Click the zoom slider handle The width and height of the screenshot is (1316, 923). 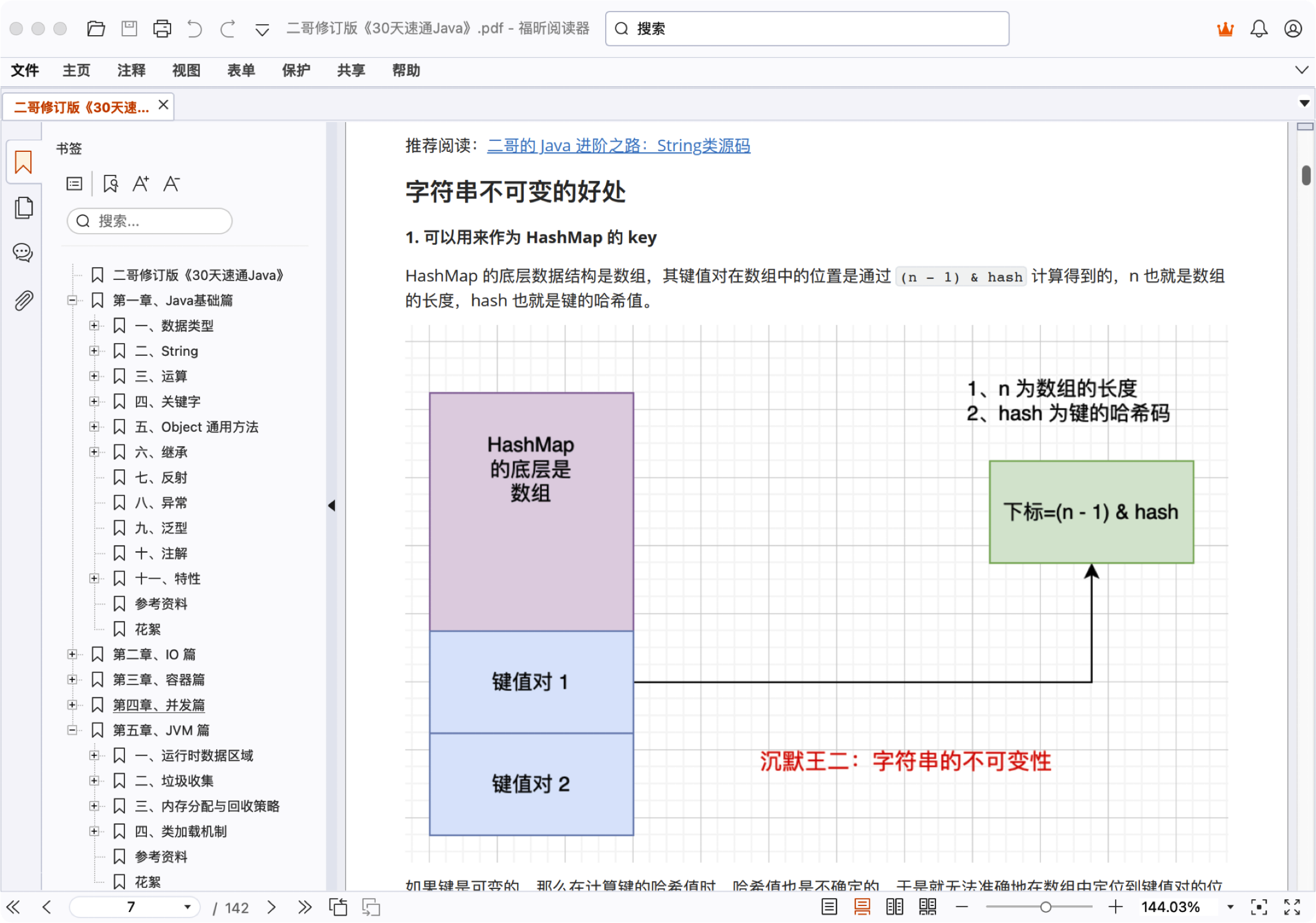pyautogui.click(x=1045, y=906)
